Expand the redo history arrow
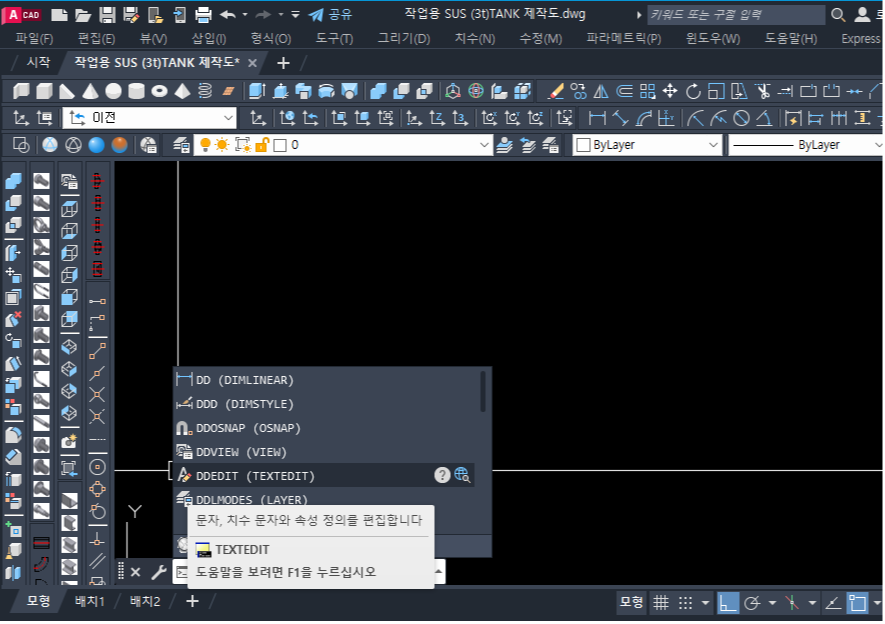Screen dimensions: 885x624 tap(281, 15)
